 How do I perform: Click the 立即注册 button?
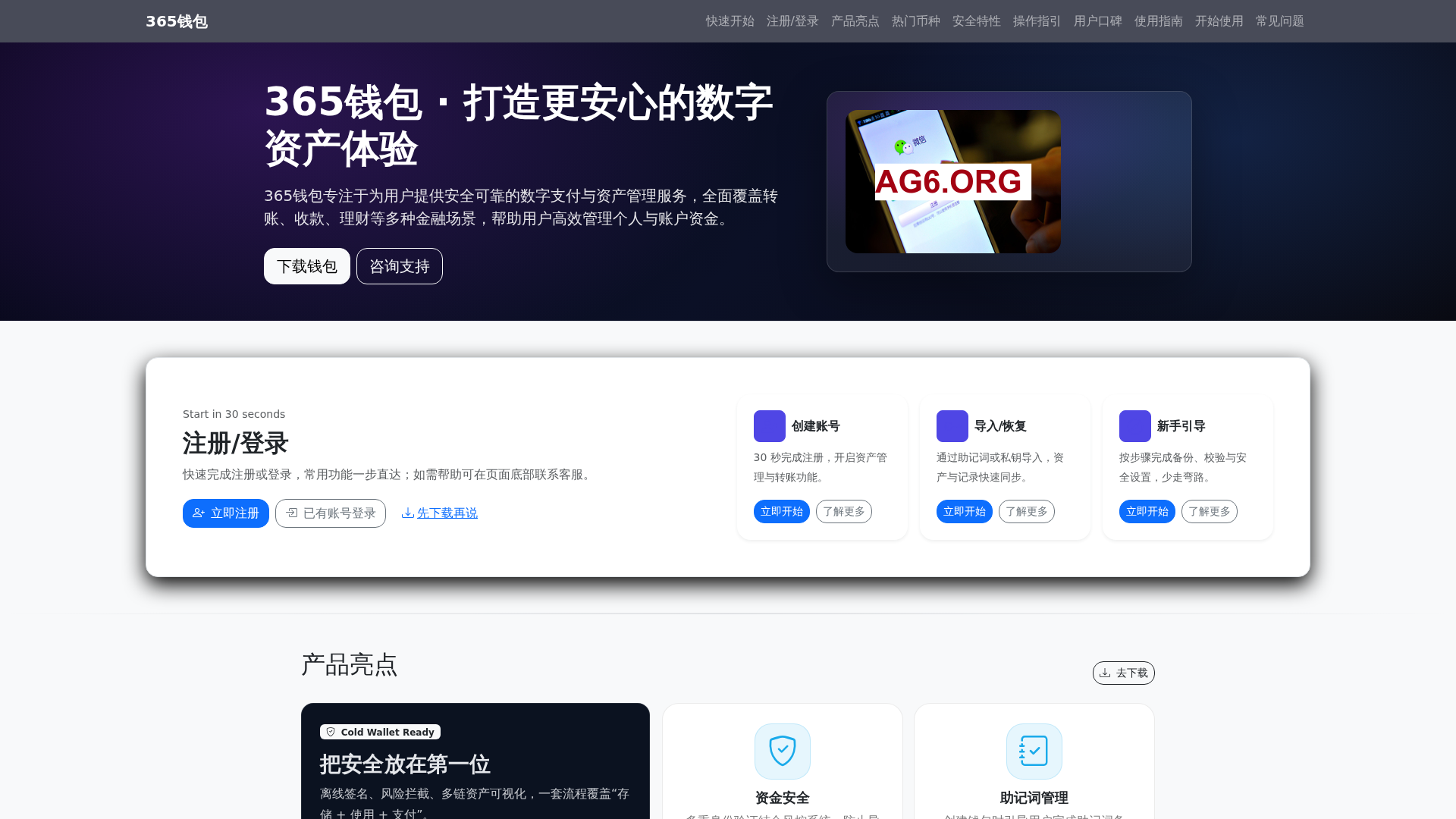(x=226, y=513)
